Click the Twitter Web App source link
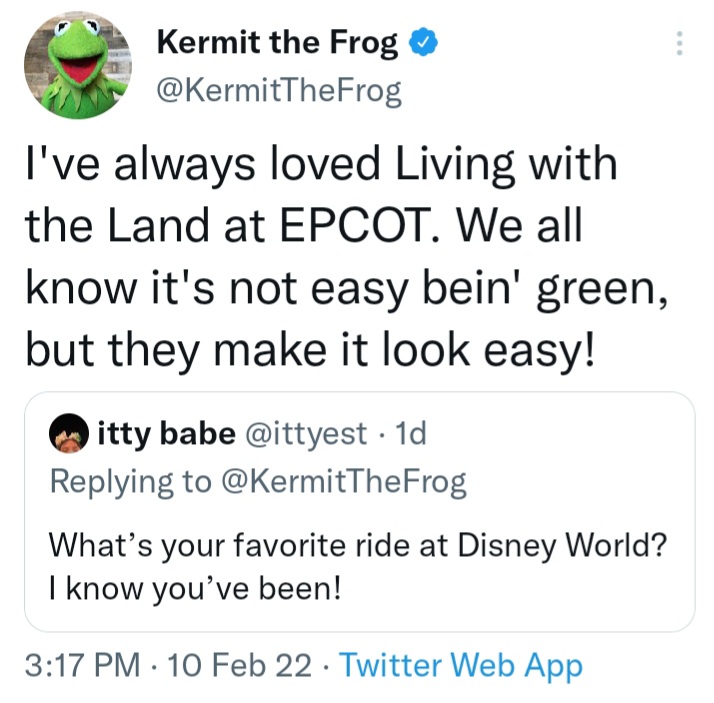Viewport: 714px width, 703px height. click(461, 666)
